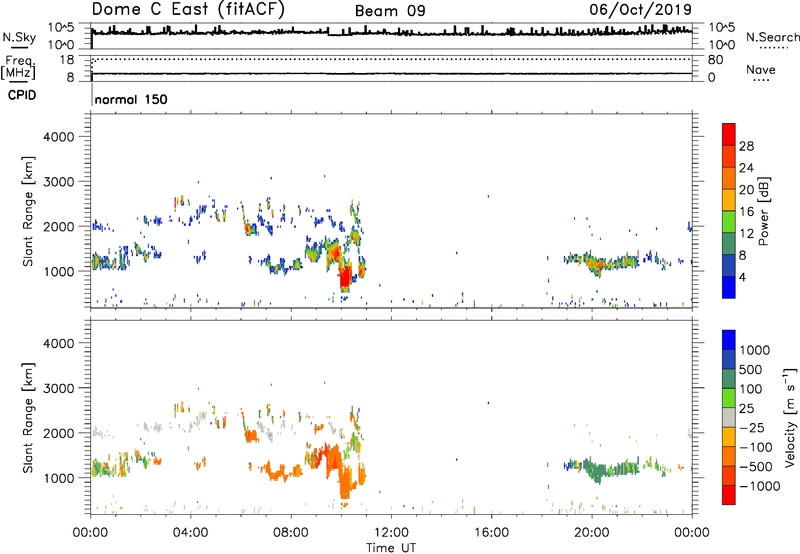Image resolution: width=800 pixels, height=554 pixels.
Task: Click the strong red echo in the power panel near 10:00
Action: 345,279
